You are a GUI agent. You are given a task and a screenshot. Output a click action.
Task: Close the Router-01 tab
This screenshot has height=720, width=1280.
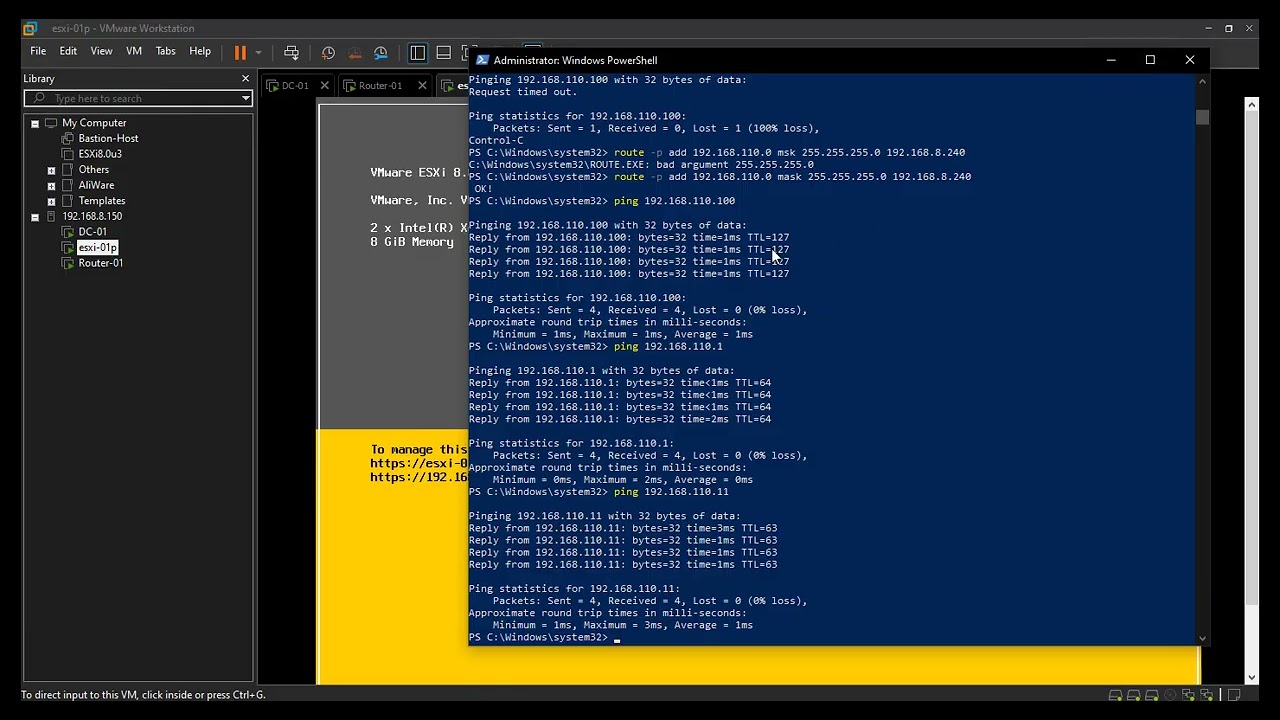click(x=421, y=85)
